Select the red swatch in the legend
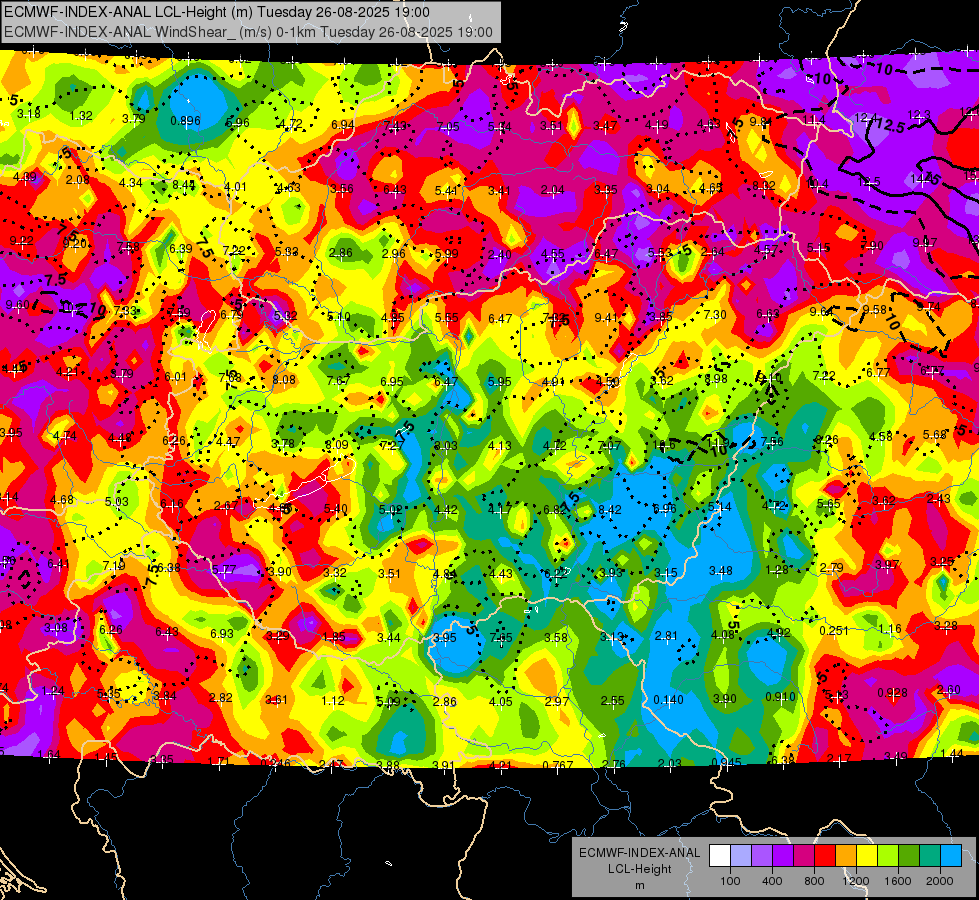 point(825,856)
